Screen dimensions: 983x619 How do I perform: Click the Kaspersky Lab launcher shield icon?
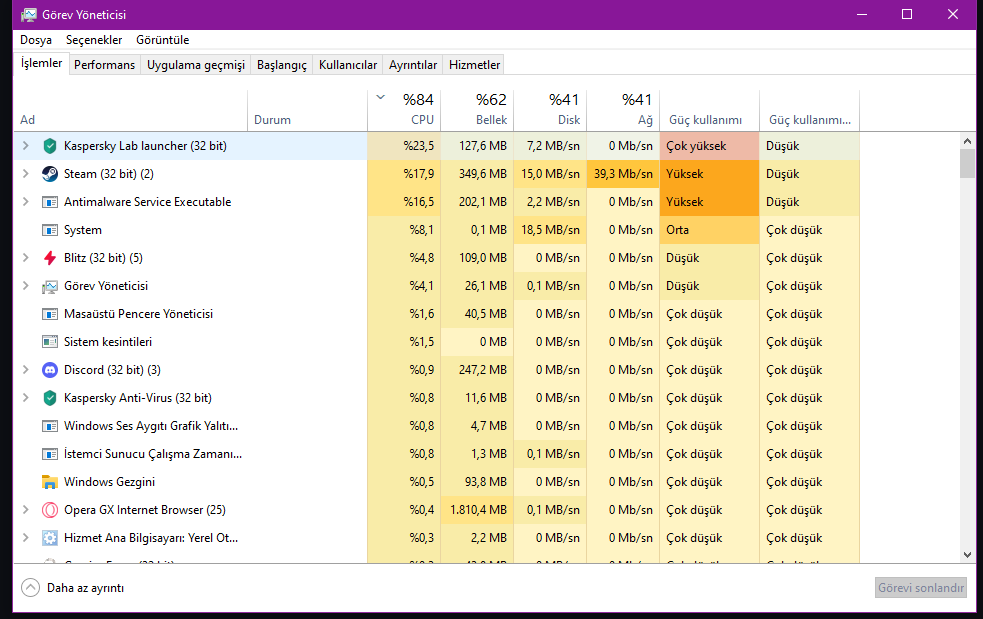click(50, 146)
